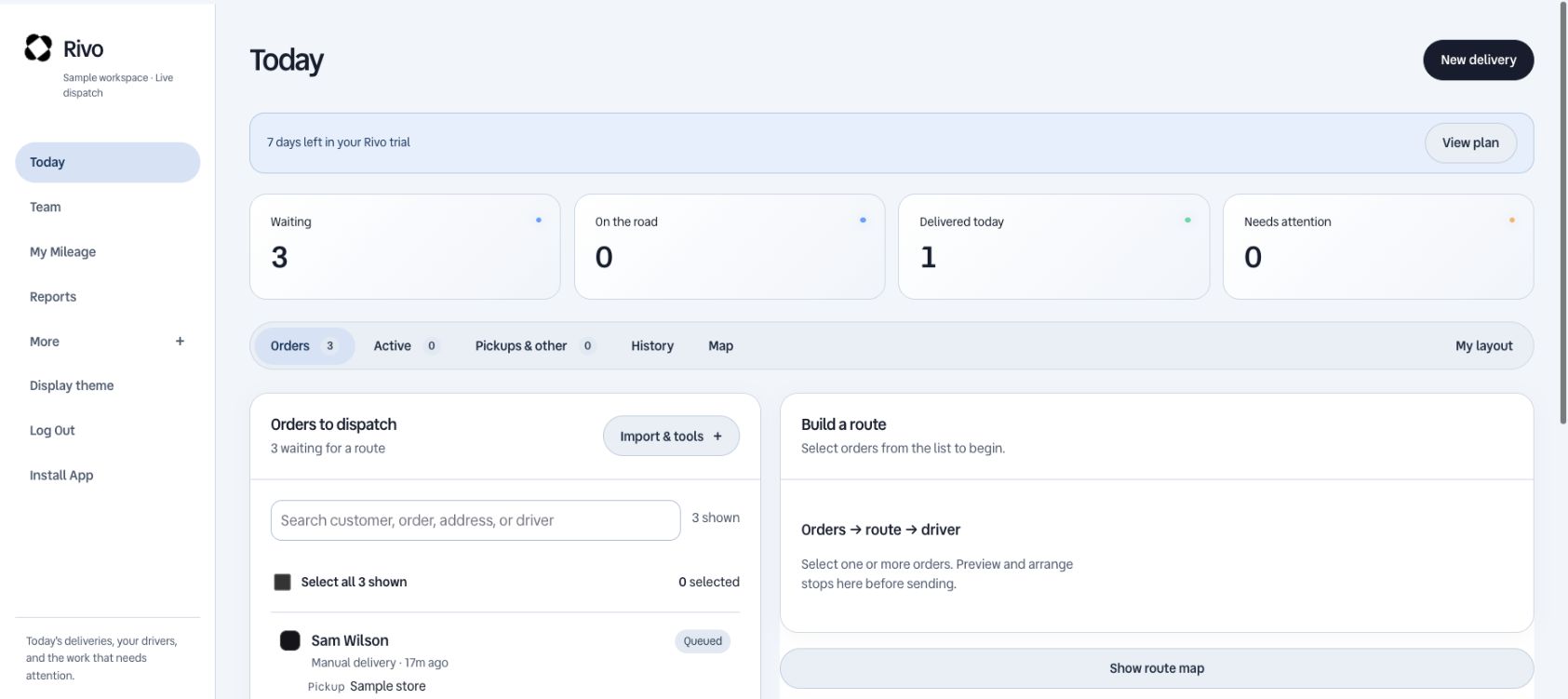Open the Today sidebar page
The width and height of the screenshot is (1568, 699).
coord(107,162)
